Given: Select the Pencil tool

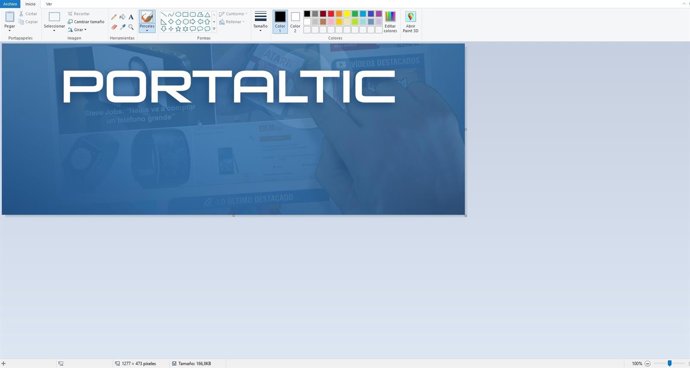Looking at the screenshot, I should [x=114, y=17].
